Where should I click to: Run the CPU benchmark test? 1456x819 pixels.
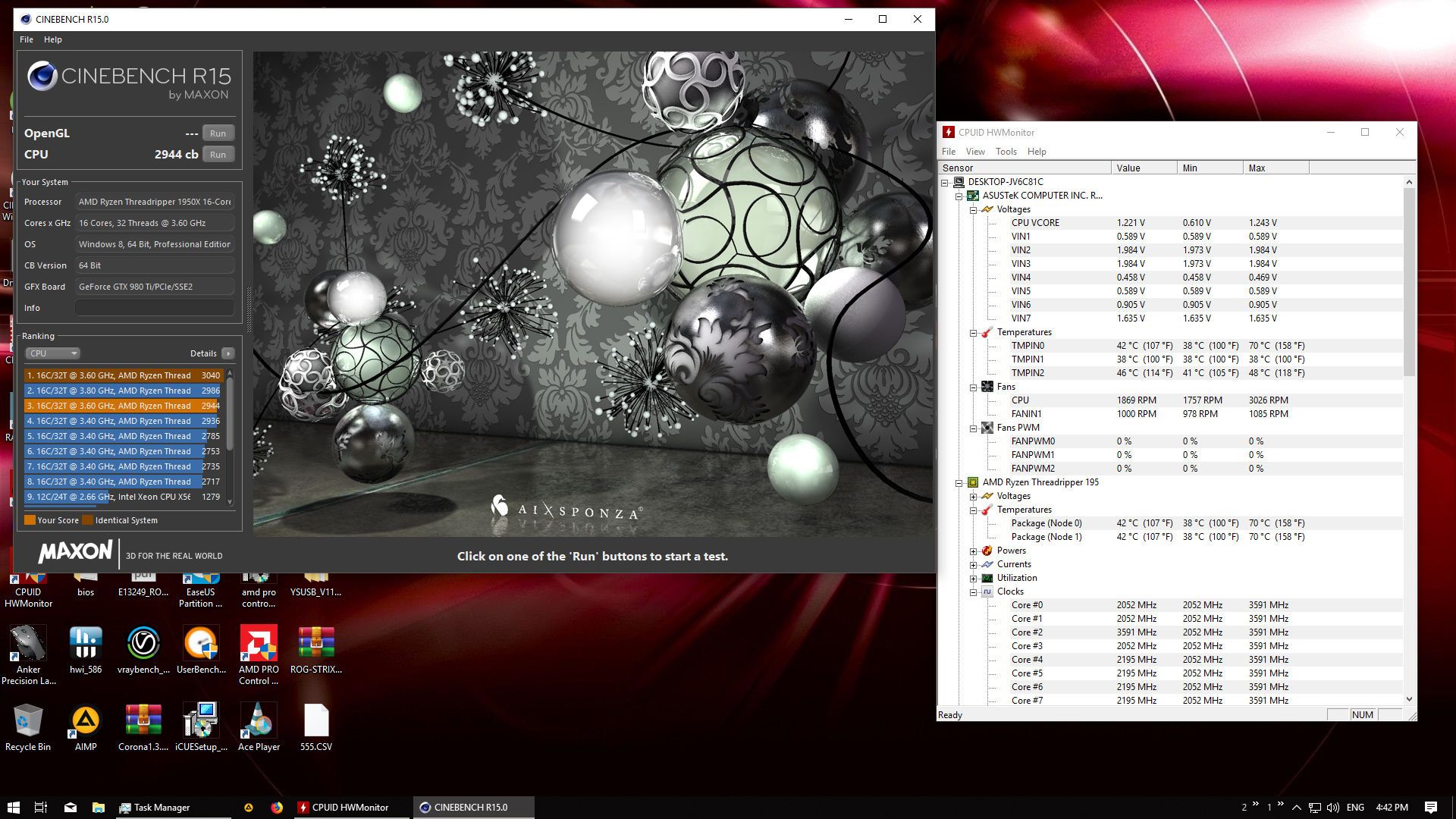click(x=218, y=155)
